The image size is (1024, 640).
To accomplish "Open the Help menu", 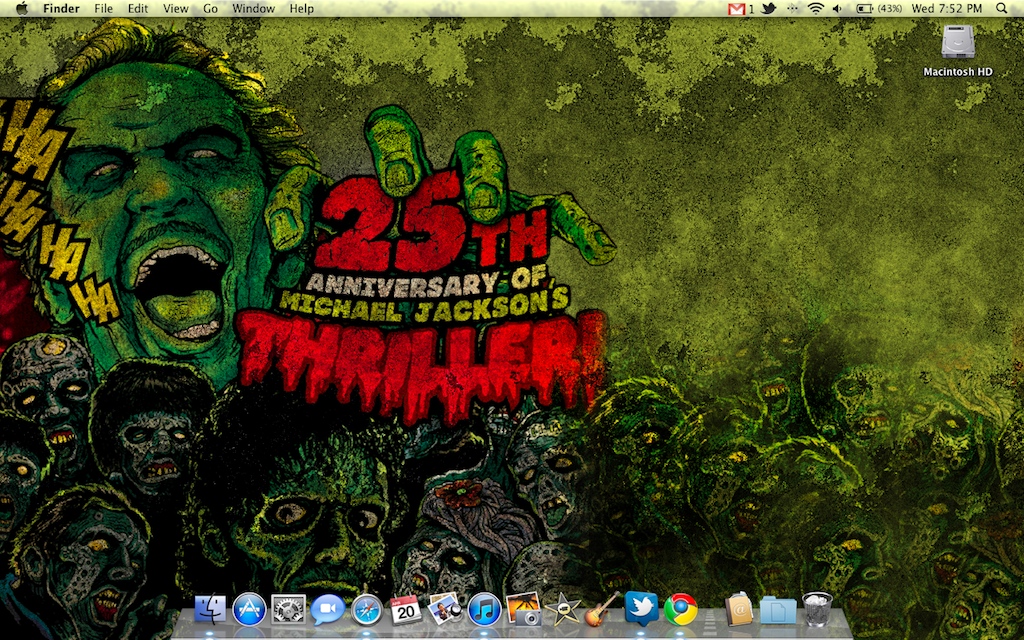I will [x=302, y=8].
